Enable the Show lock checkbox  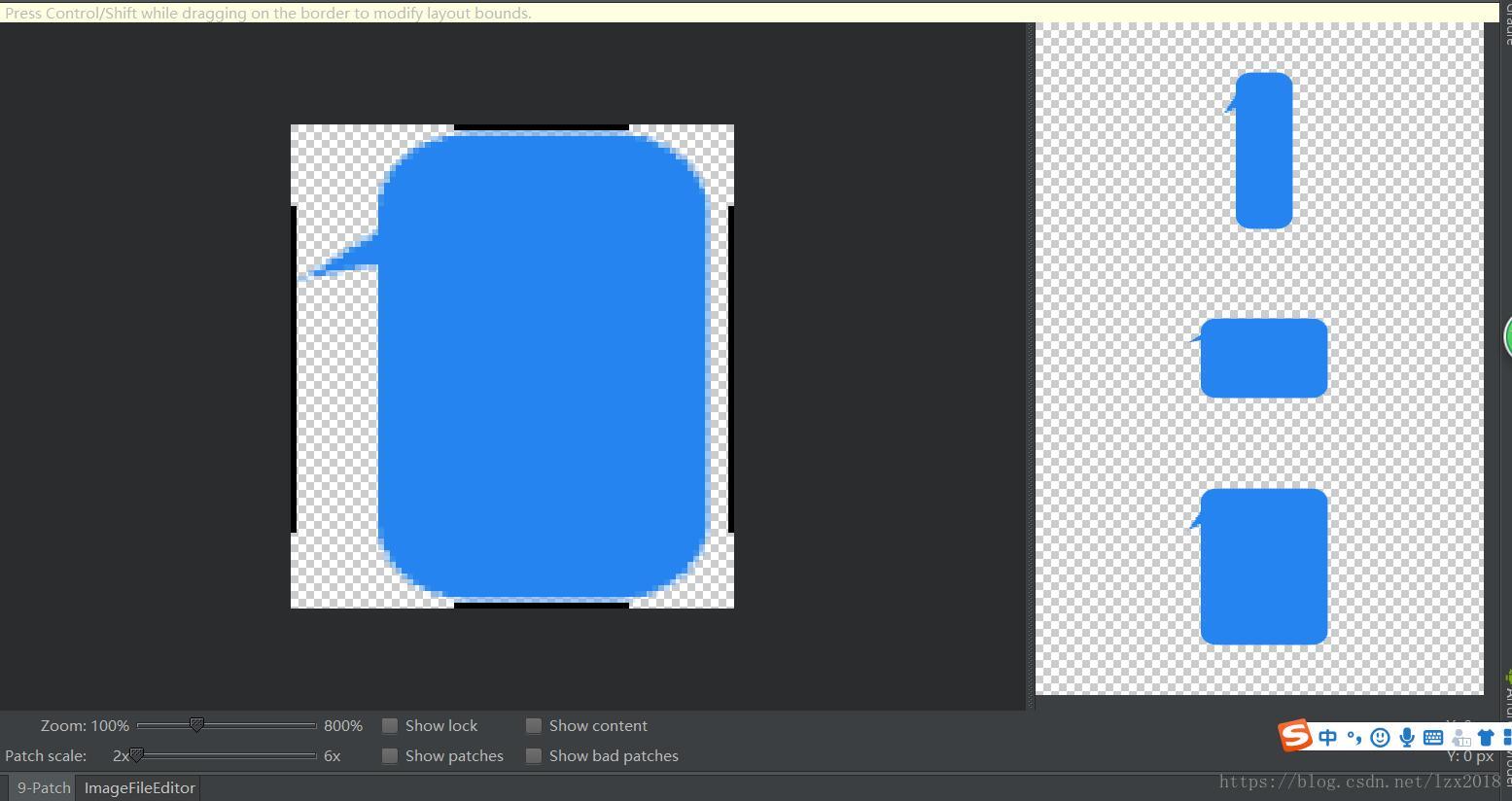point(390,725)
